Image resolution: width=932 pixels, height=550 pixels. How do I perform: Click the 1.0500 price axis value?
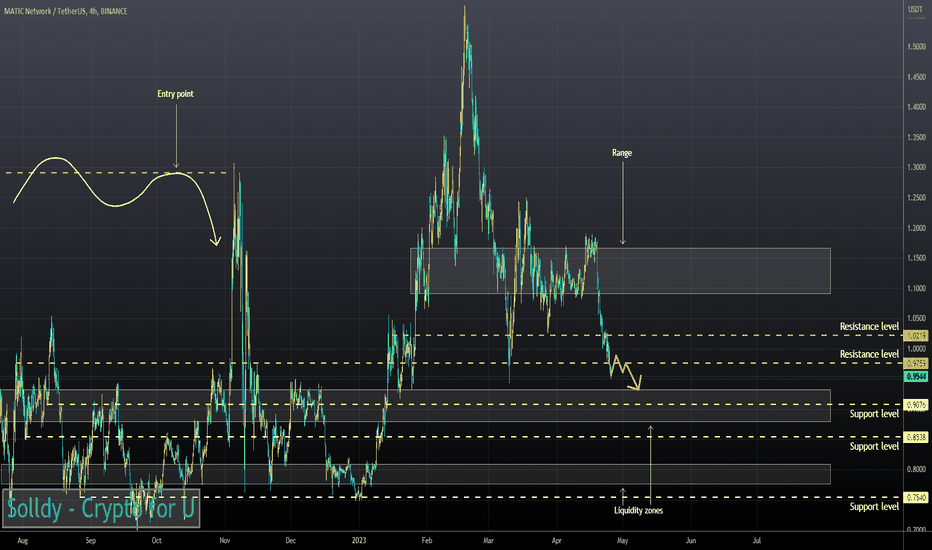click(x=917, y=319)
